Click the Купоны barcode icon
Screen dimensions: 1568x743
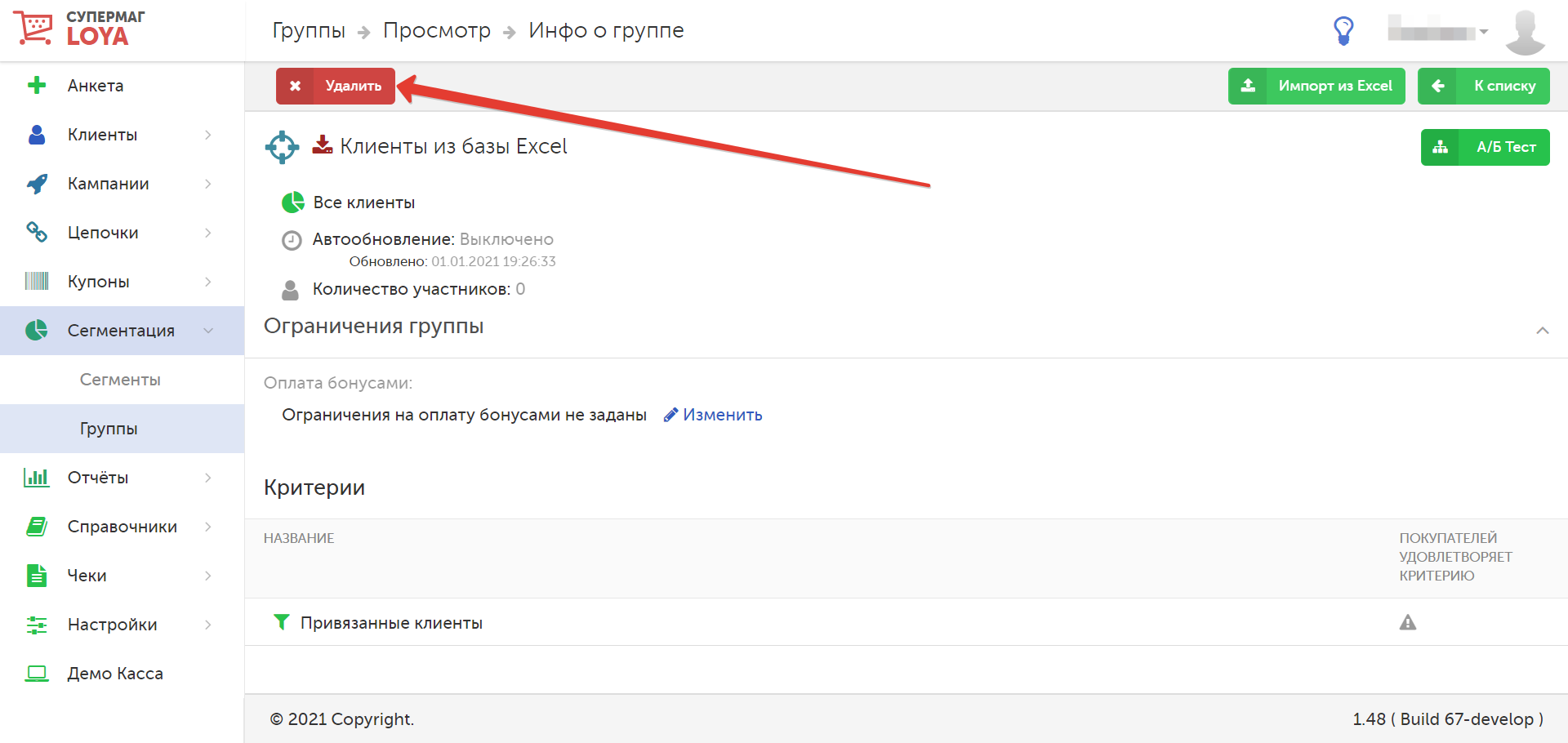click(37, 282)
